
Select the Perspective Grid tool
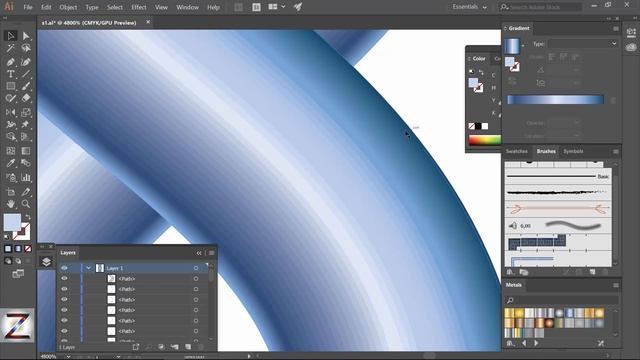26,137
